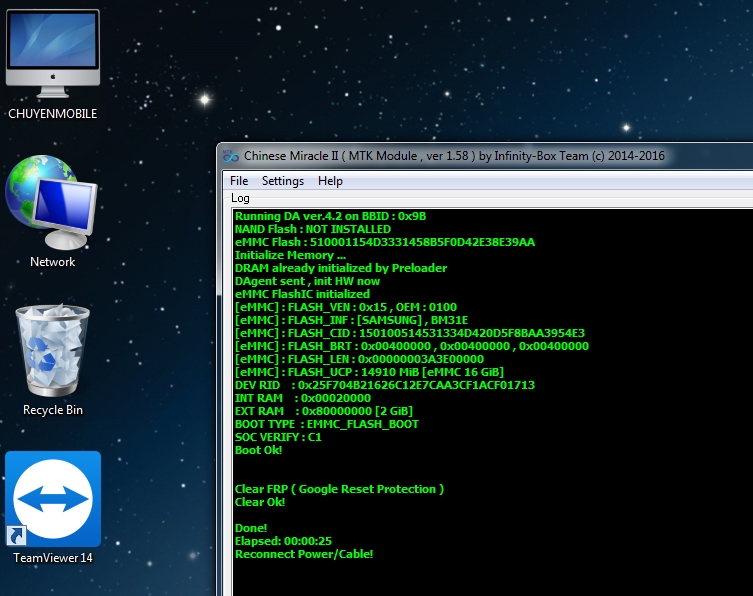Click the DEV RID log line
The width and height of the screenshot is (753, 596).
click(385, 385)
